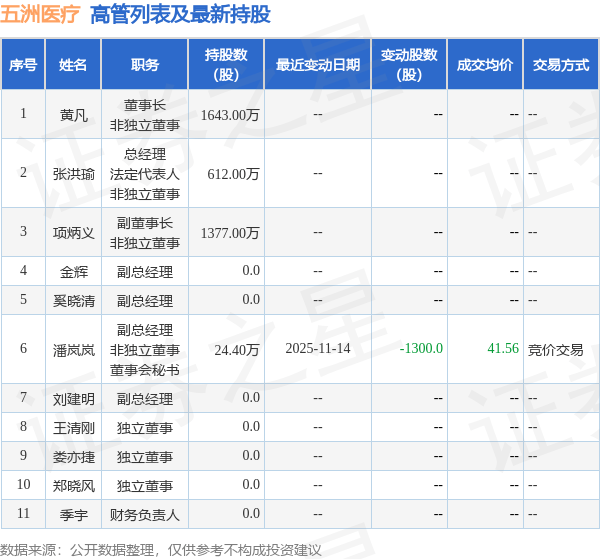This screenshot has height=559, width=600.
Task: Click the 612.00万 shareholding value
Action: coord(233,174)
